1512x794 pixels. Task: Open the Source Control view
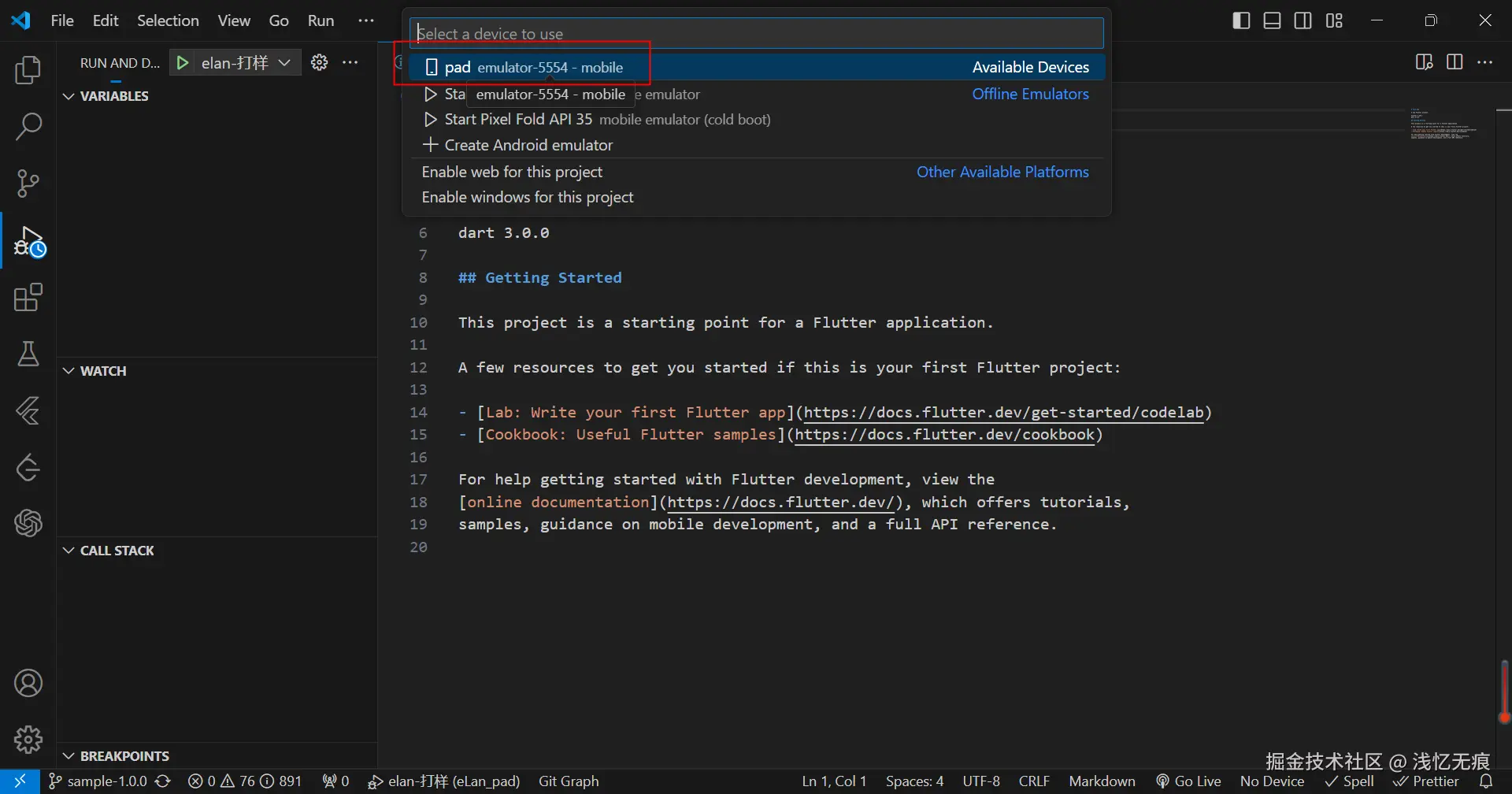coord(28,184)
